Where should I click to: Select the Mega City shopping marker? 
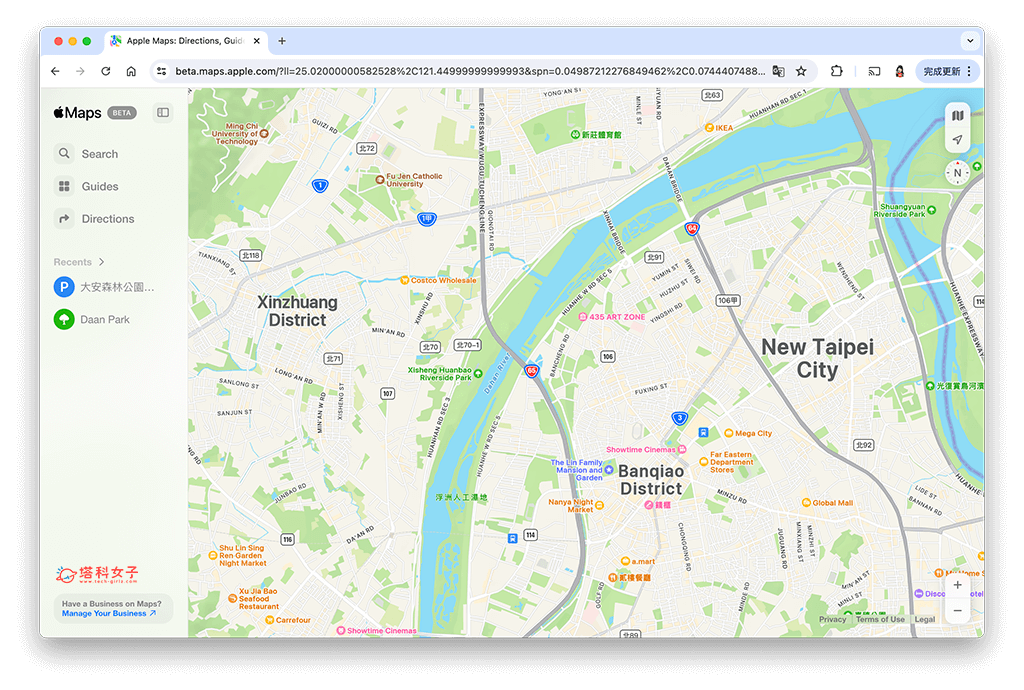coord(729,433)
